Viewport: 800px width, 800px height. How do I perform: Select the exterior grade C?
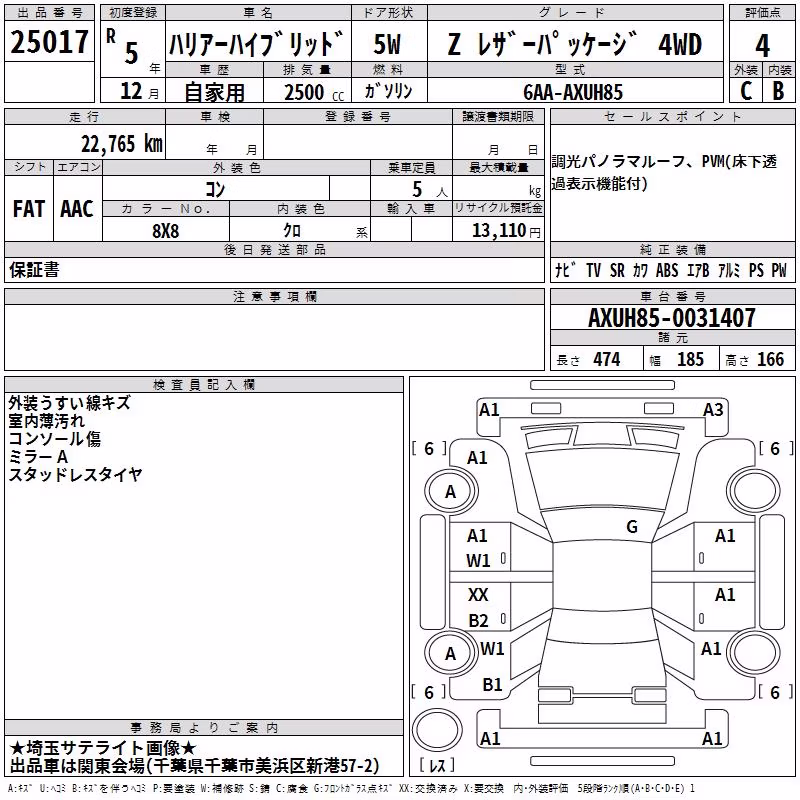click(746, 91)
